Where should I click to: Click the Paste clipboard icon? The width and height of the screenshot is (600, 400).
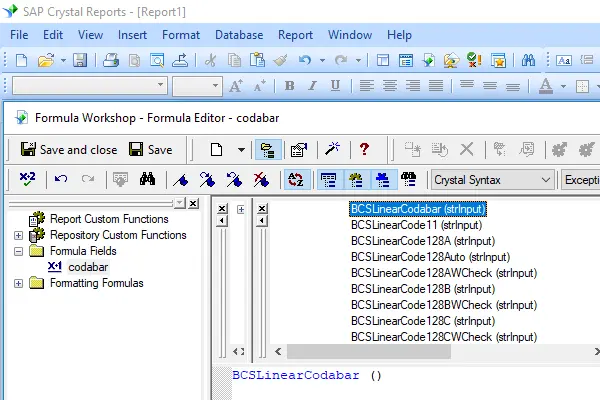point(258,60)
